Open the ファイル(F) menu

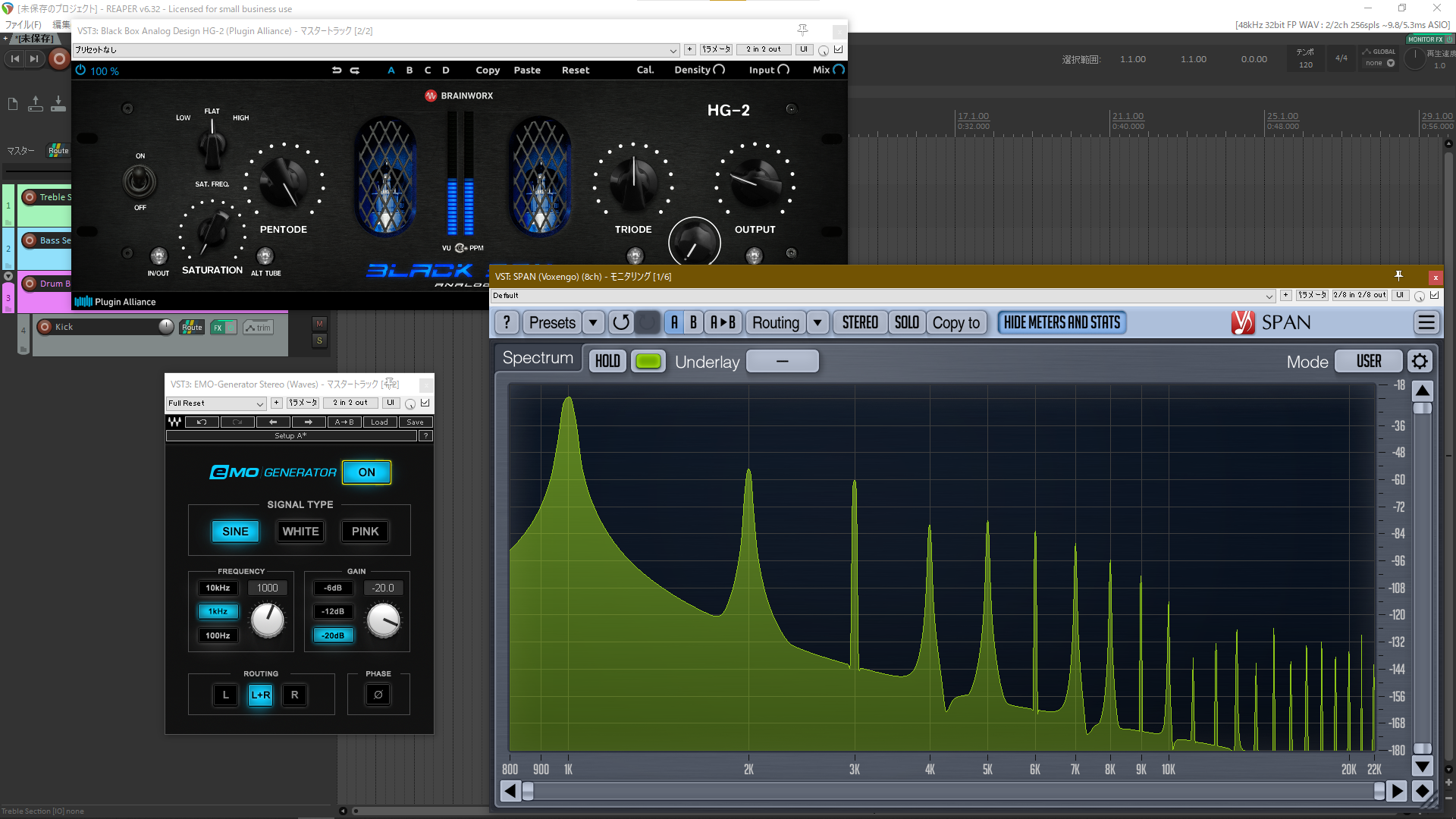[x=23, y=24]
